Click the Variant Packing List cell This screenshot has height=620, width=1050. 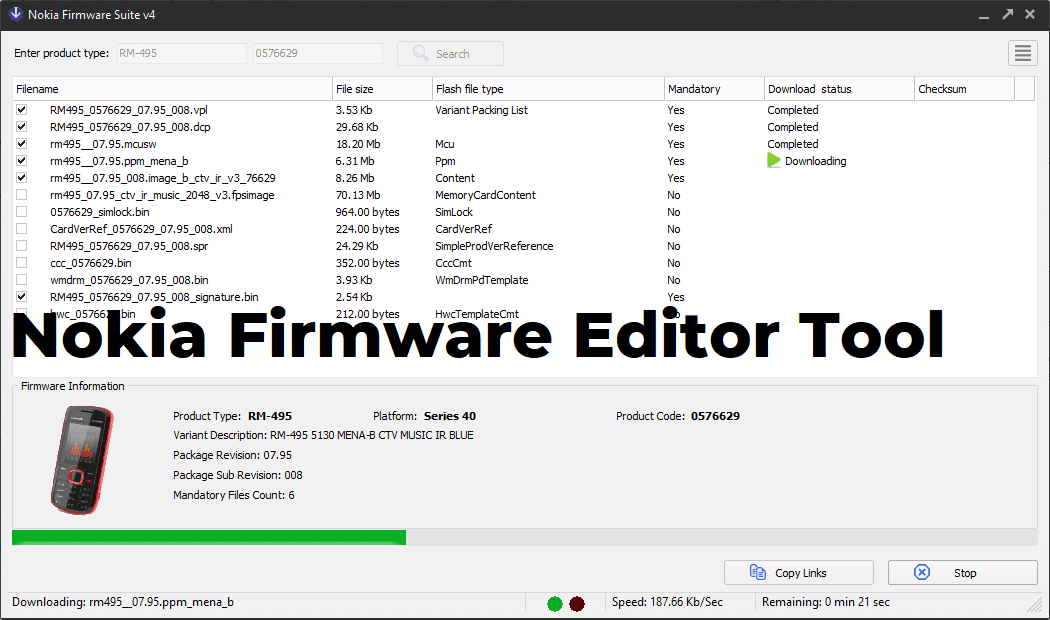(x=481, y=110)
